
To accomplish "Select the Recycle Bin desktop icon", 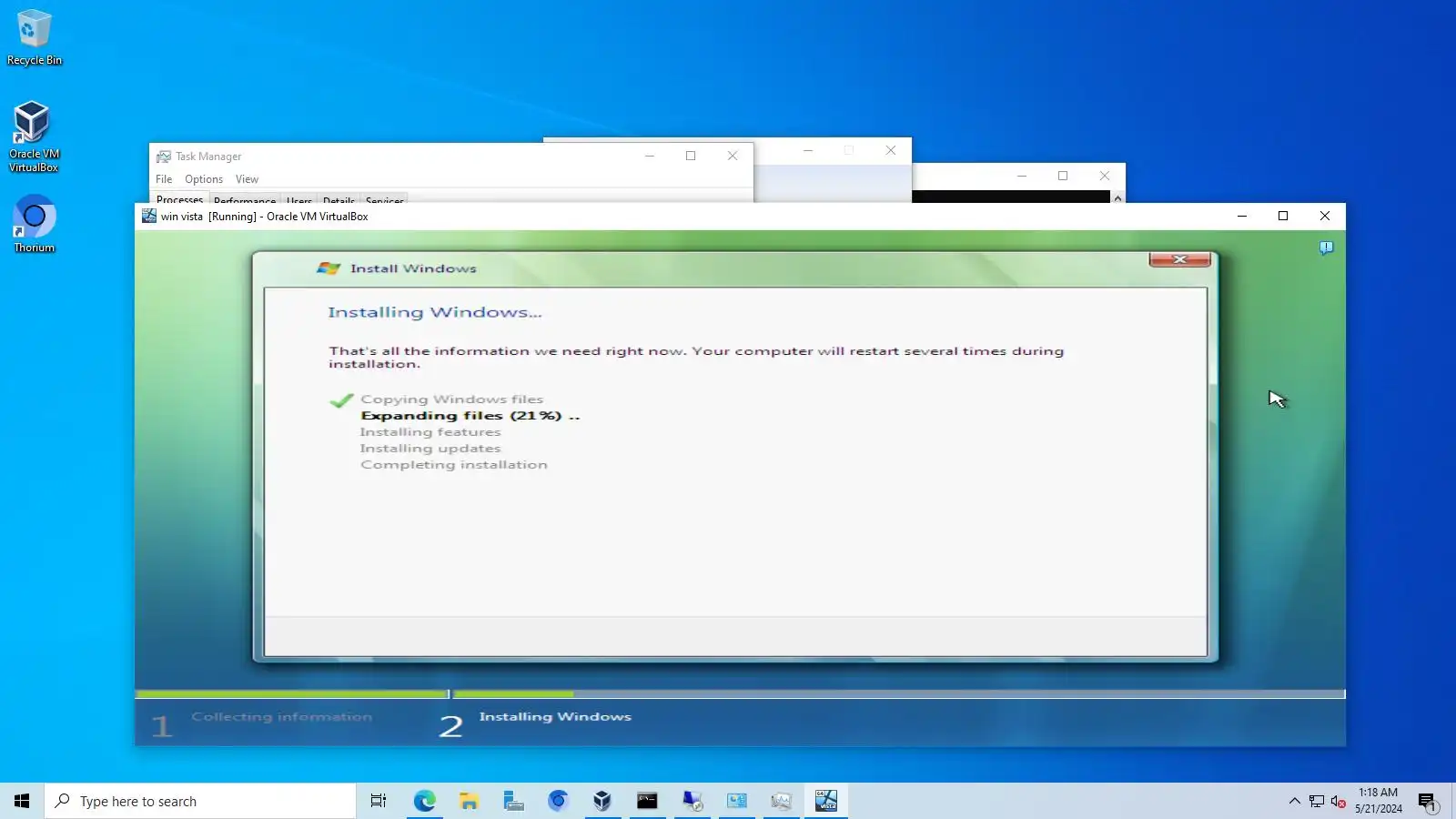I will (35, 37).
